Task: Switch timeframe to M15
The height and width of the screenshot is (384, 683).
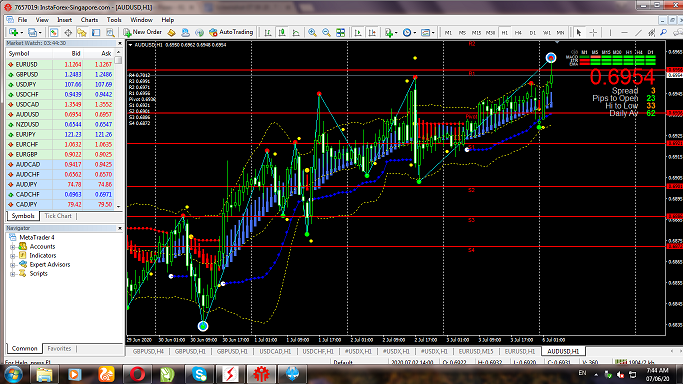Action: [x=477, y=33]
